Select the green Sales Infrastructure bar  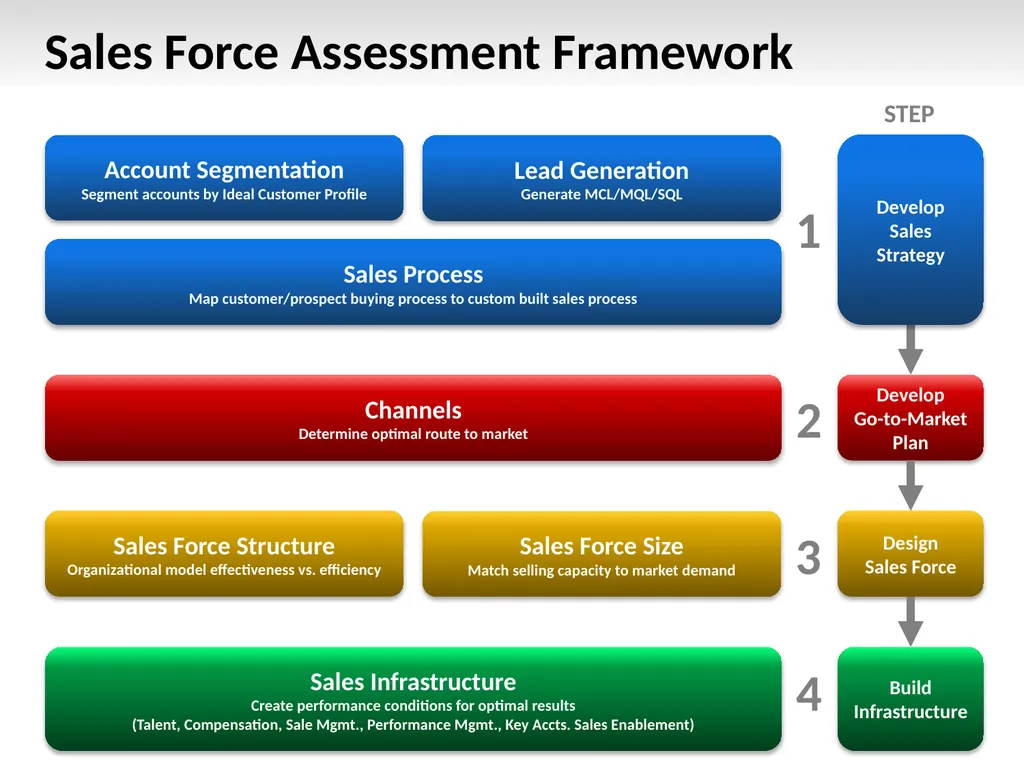[412, 698]
